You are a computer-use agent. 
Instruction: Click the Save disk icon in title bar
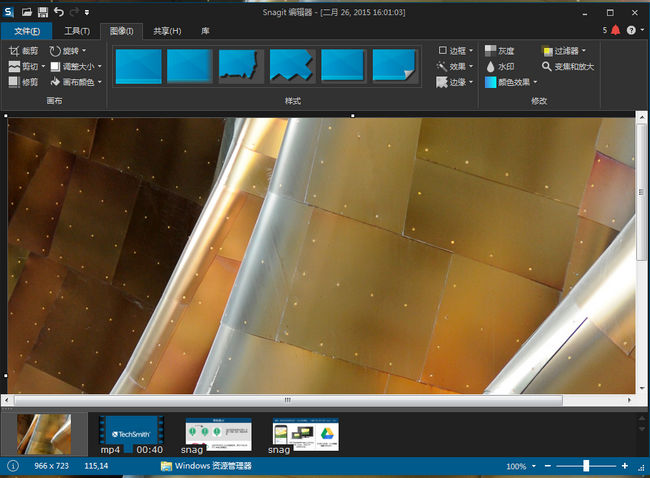tap(41, 12)
